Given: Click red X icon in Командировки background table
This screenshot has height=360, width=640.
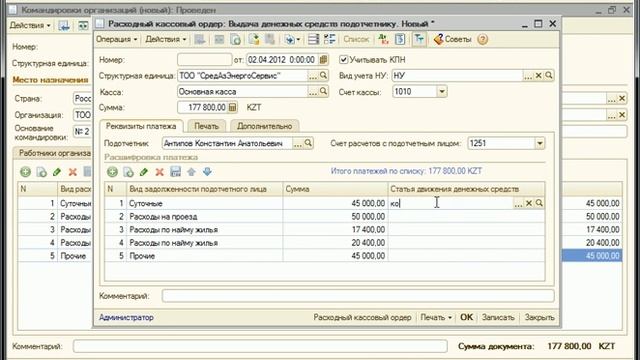Looking at the screenshot, I should coord(73,172).
